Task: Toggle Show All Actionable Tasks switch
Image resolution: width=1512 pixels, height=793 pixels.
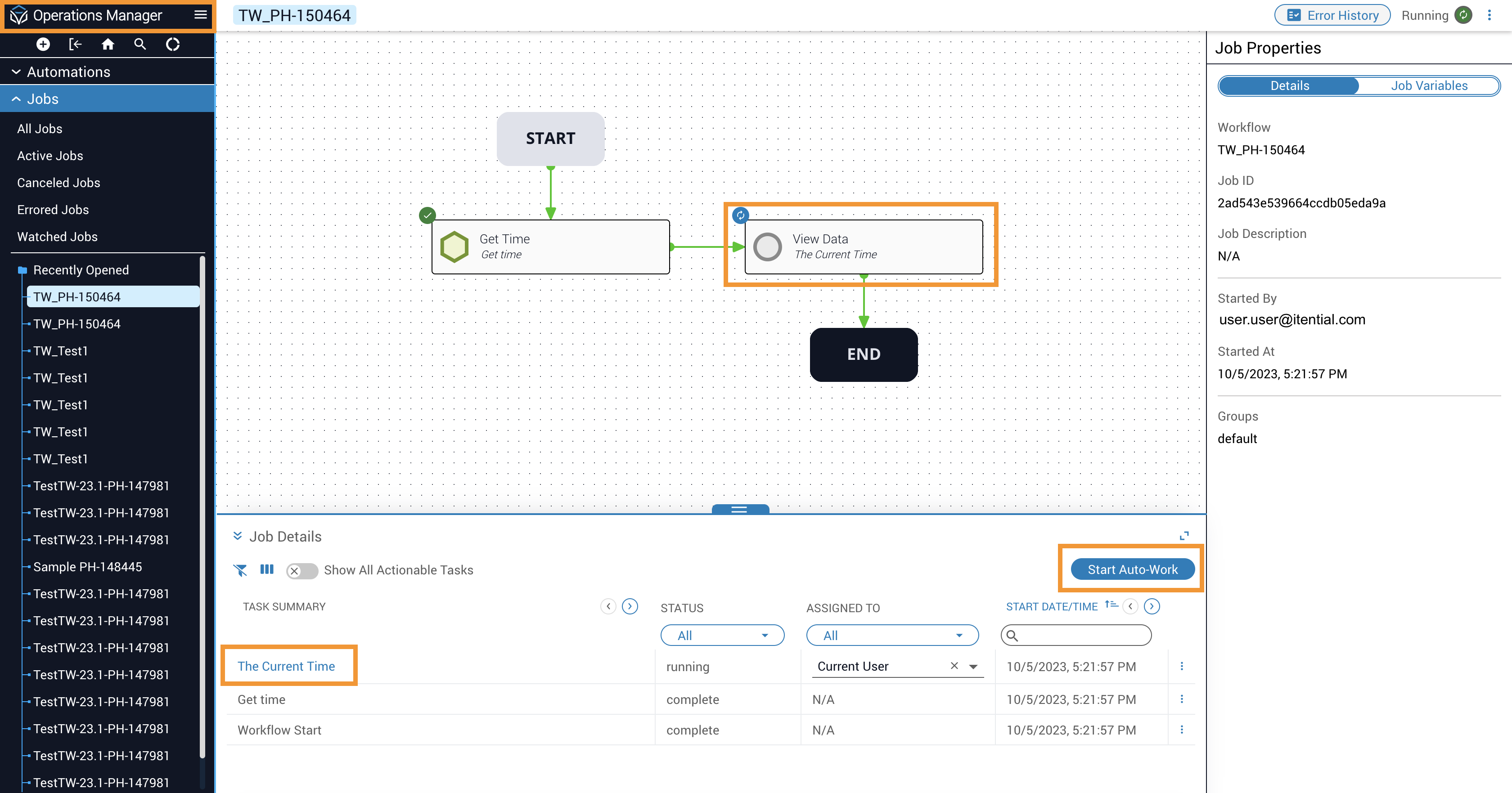Action: coord(301,570)
